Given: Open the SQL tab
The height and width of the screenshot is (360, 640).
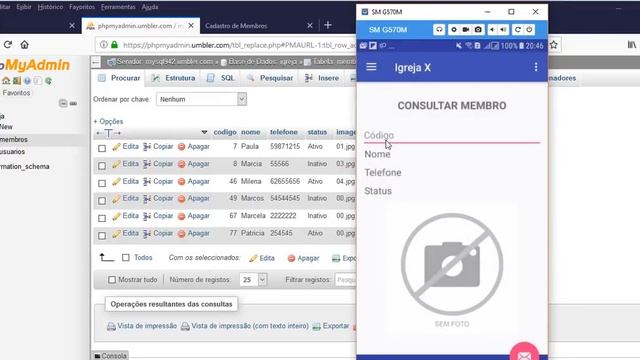Looking at the screenshot, I should tap(221, 78).
